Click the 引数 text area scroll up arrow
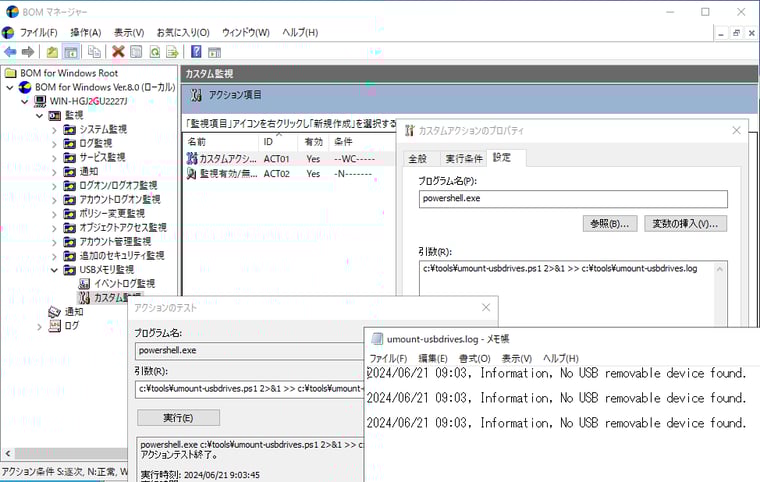 click(720, 269)
